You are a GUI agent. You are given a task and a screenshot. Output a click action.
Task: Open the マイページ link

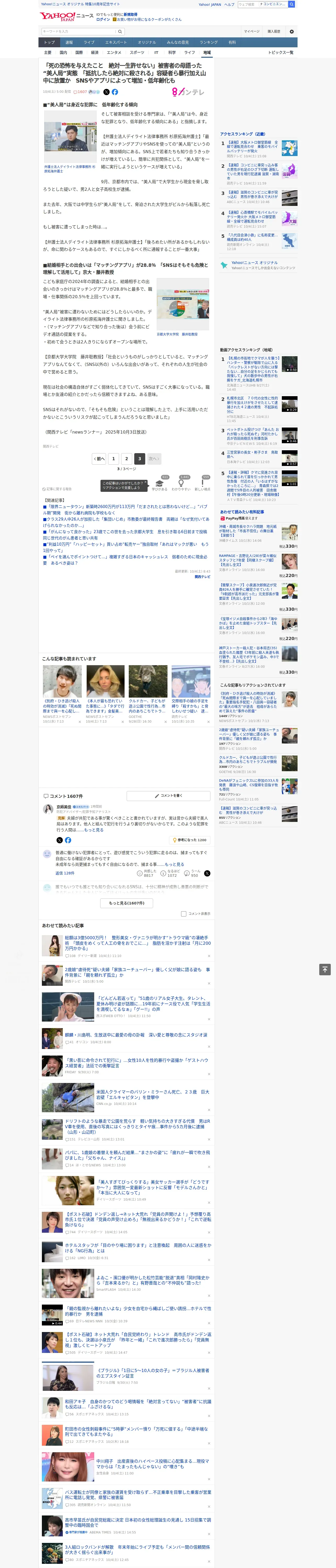pos(251,32)
